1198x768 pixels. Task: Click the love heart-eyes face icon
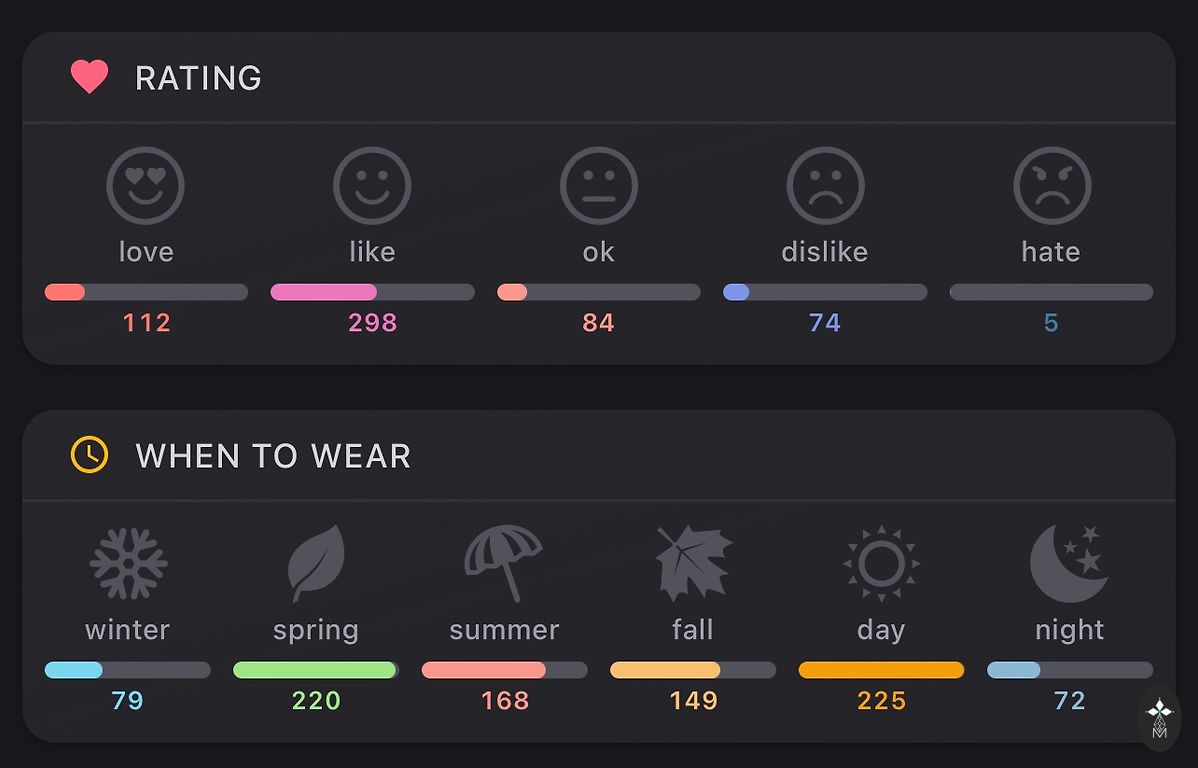click(146, 186)
